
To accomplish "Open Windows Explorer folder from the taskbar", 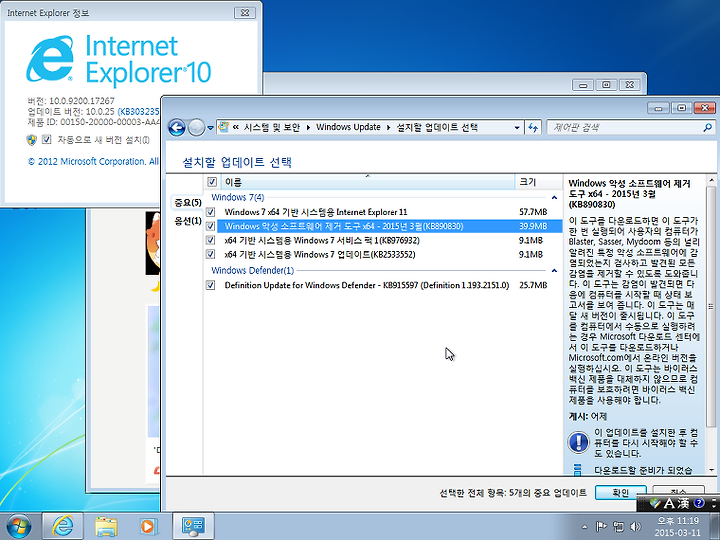I will coord(106,526).
